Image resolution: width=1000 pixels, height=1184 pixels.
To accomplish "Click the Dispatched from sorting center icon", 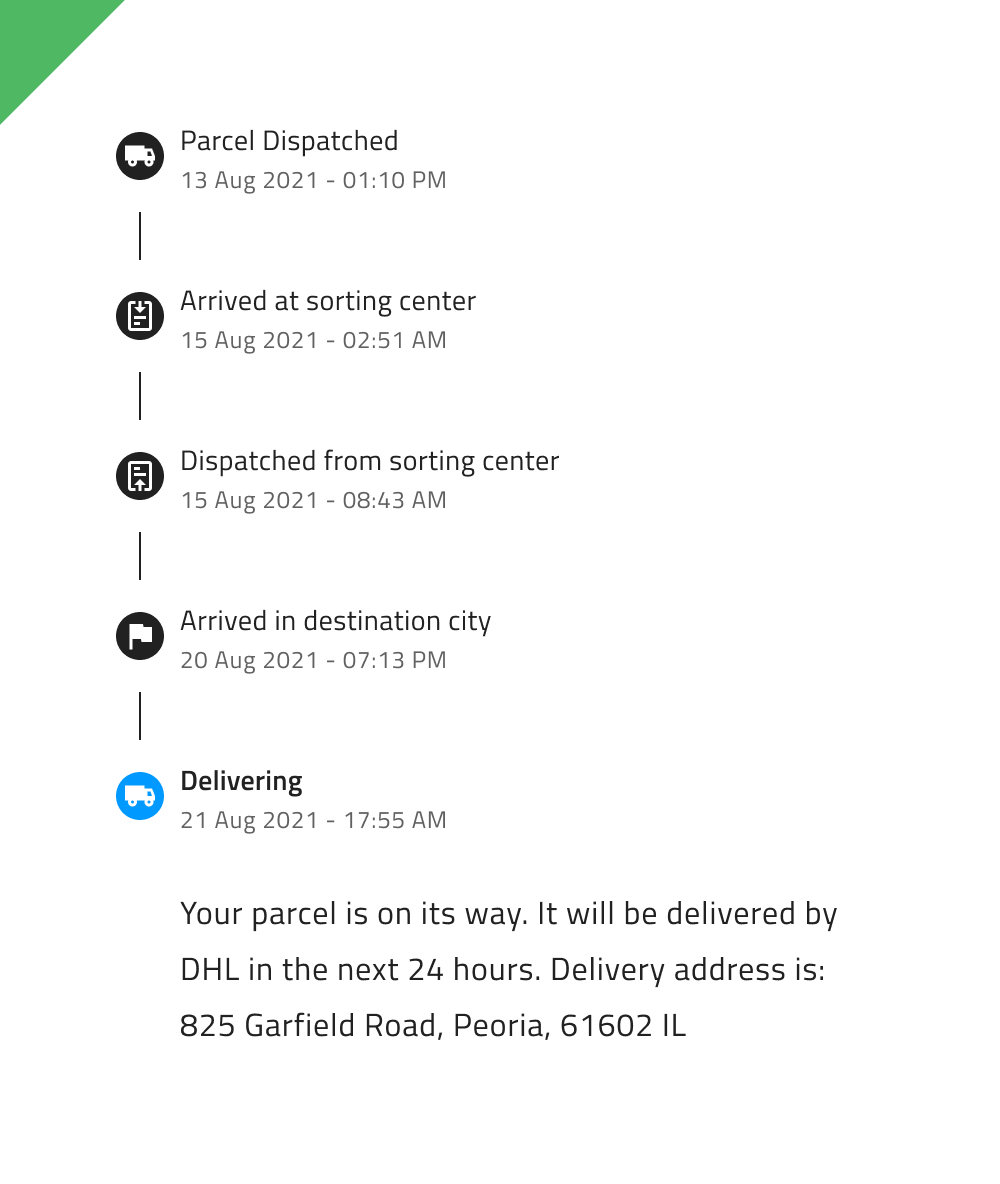I will pos(140,476).
